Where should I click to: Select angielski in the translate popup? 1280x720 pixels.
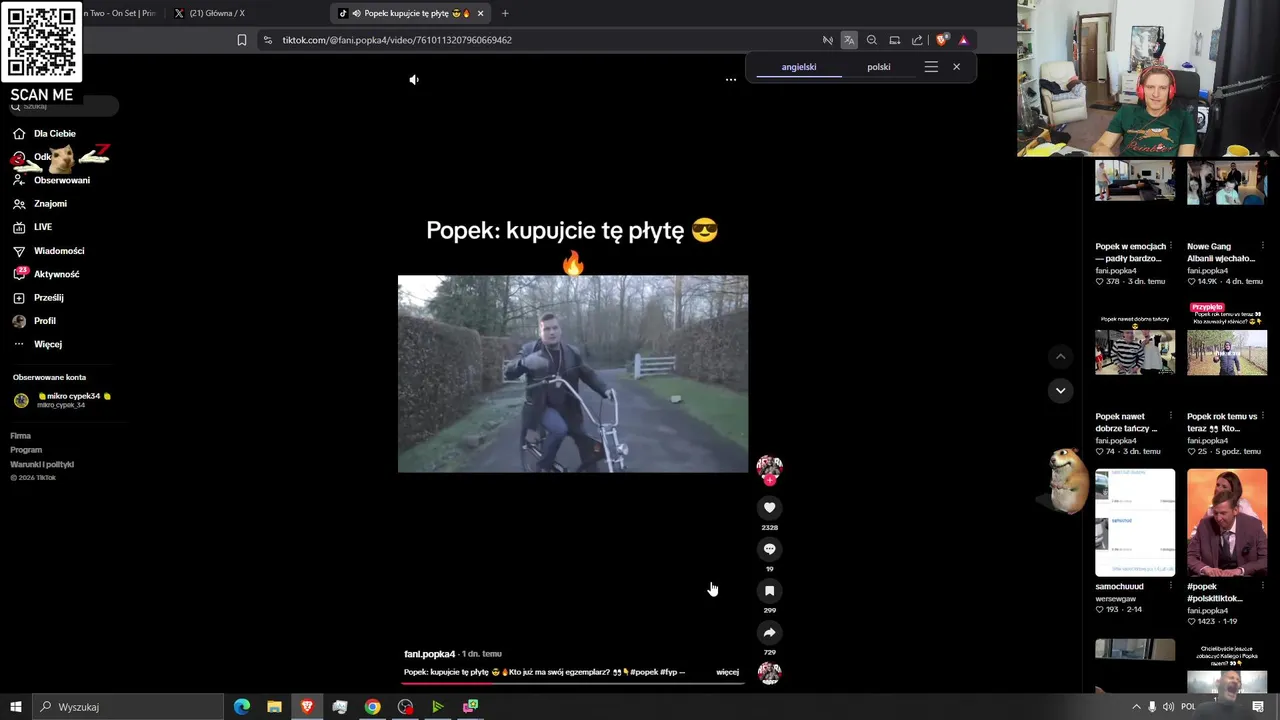click(x=799, y=67)
